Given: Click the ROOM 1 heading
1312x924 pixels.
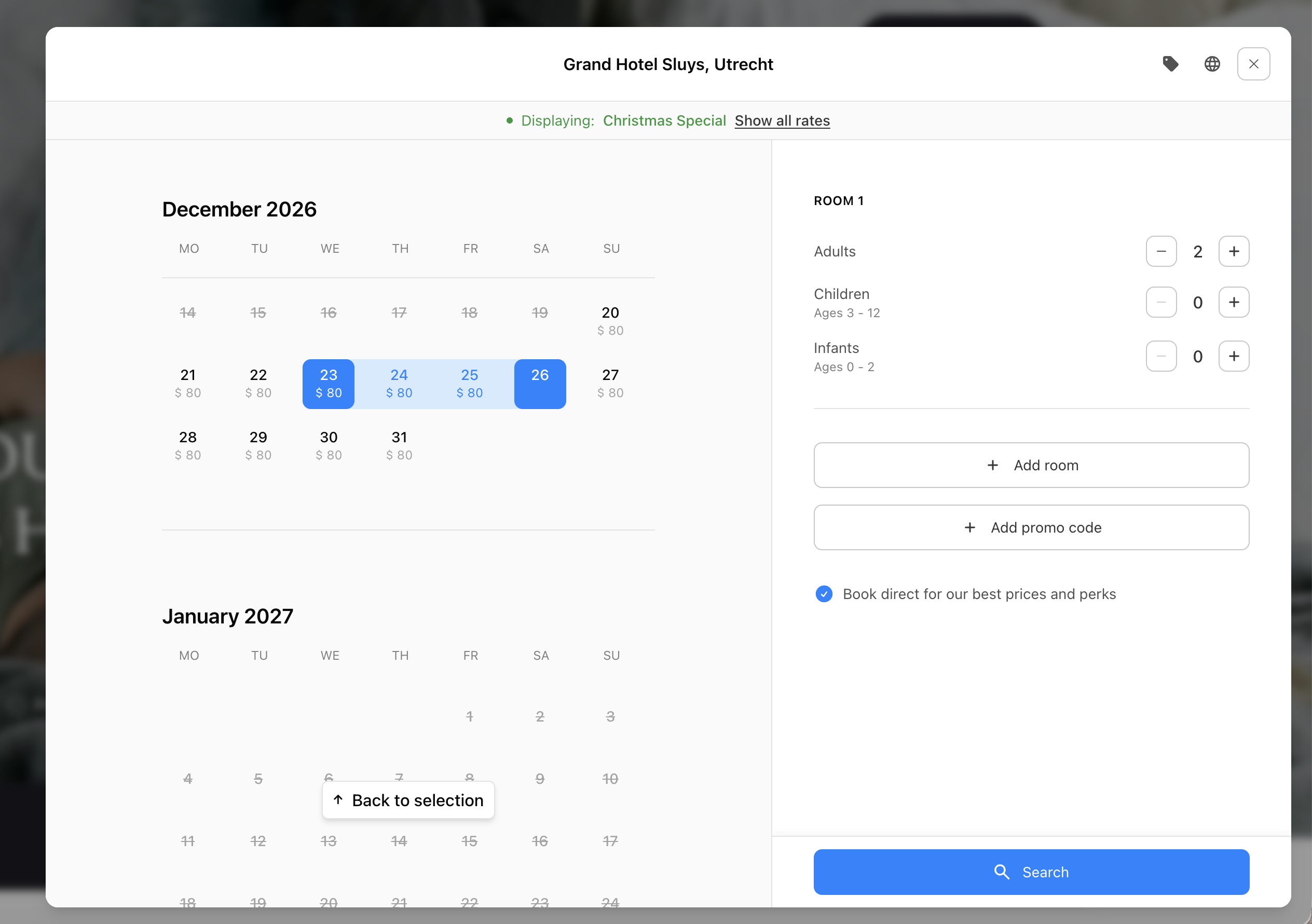Looking at the screenshot, I should click(x=839, y=200).
